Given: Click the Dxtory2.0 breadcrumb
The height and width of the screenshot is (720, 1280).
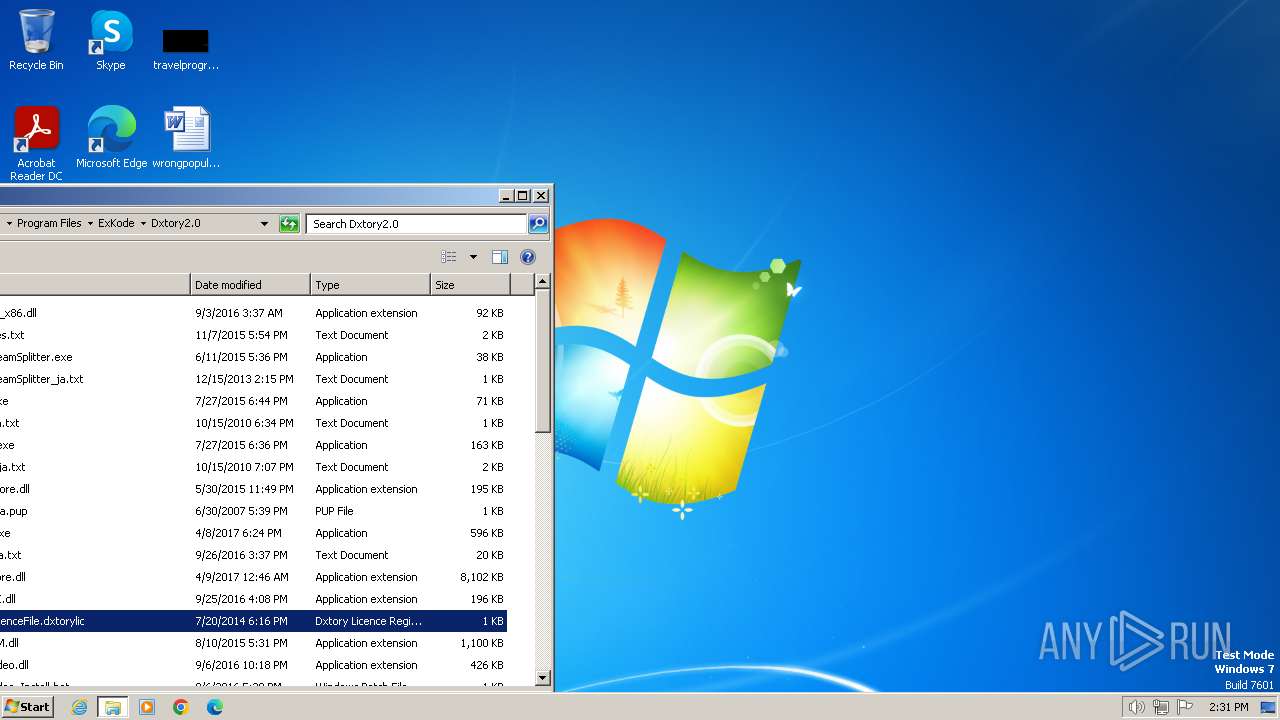Looking at the screenshot, I should coord(176,224).
